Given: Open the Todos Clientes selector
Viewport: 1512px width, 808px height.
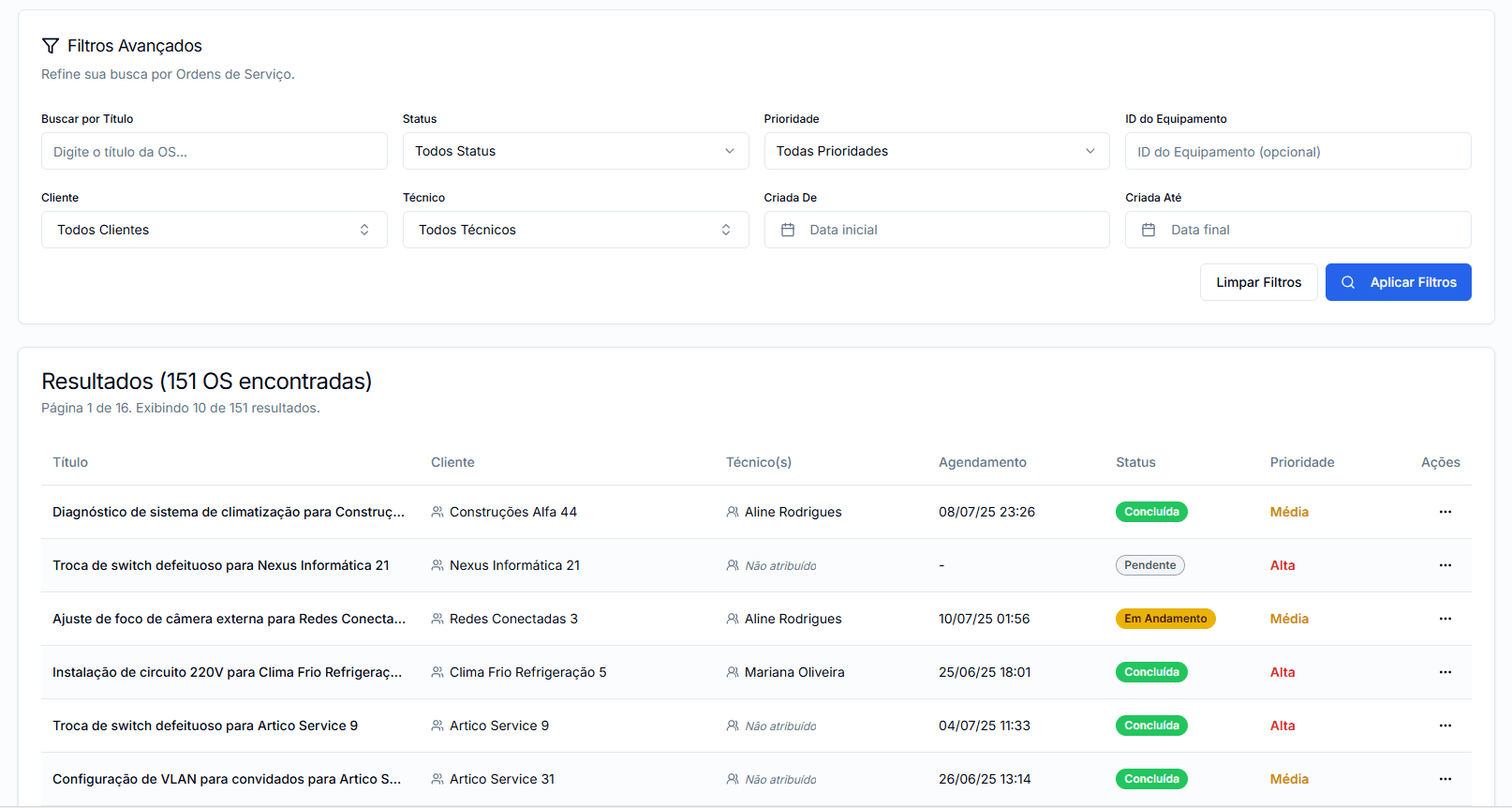Looking at the screenshot, I should tap(214, 230).
